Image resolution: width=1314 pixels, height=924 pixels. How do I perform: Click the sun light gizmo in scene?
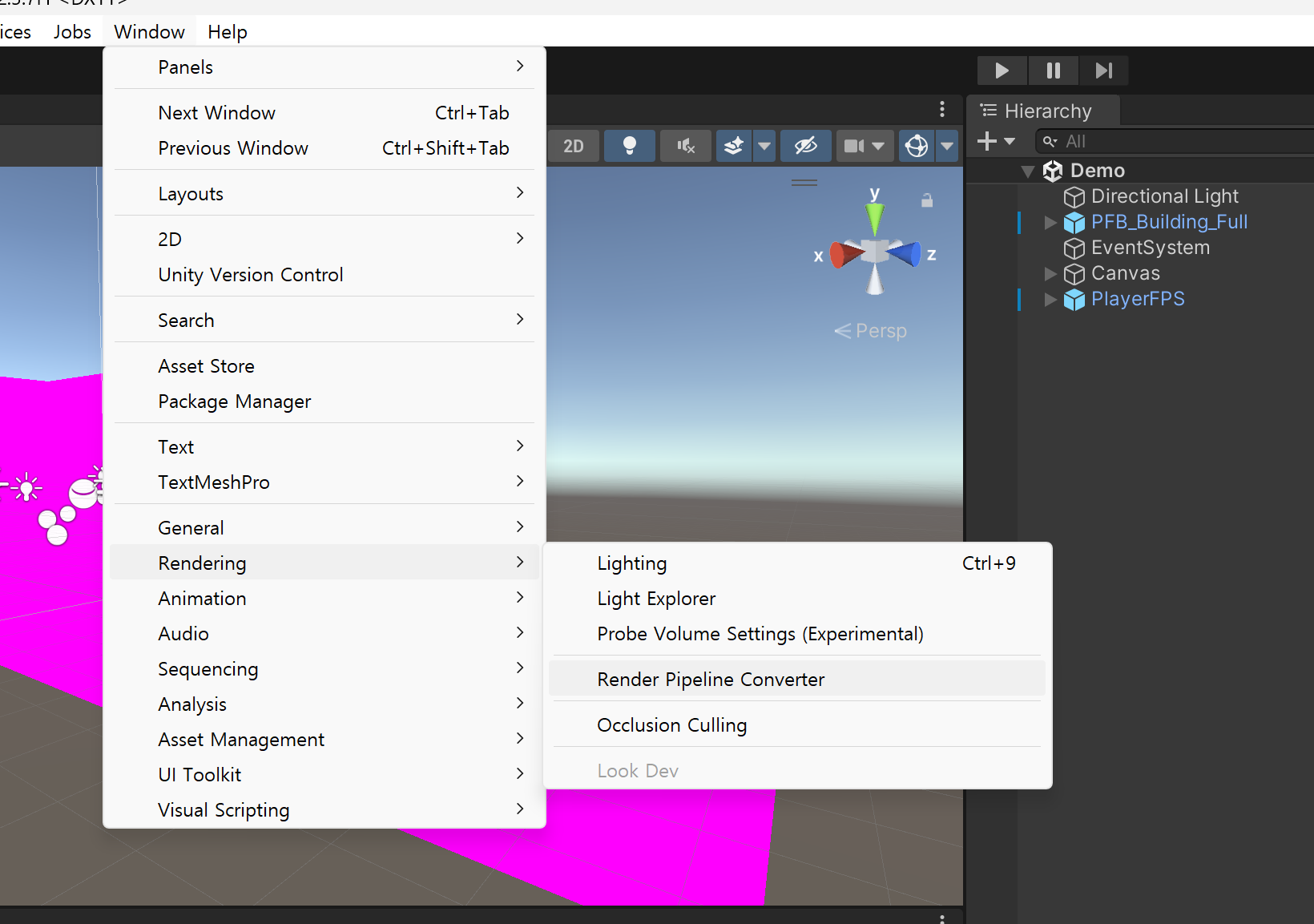click(26, 486)
